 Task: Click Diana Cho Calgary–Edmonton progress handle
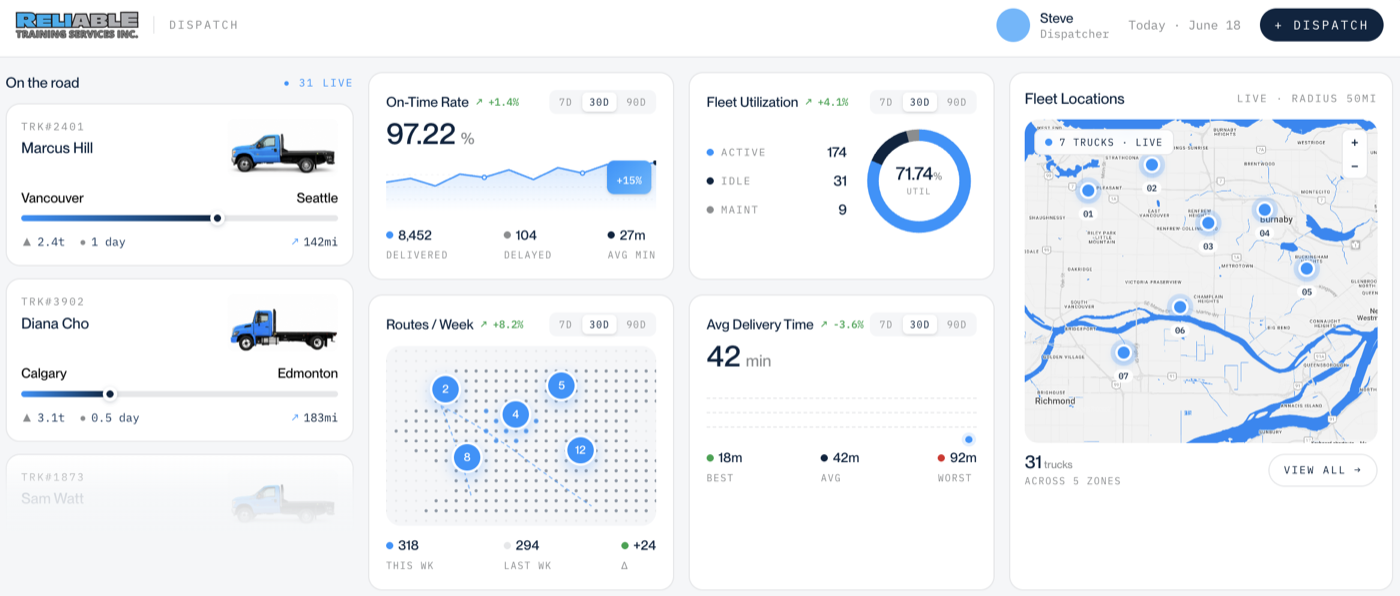[110, 394]
